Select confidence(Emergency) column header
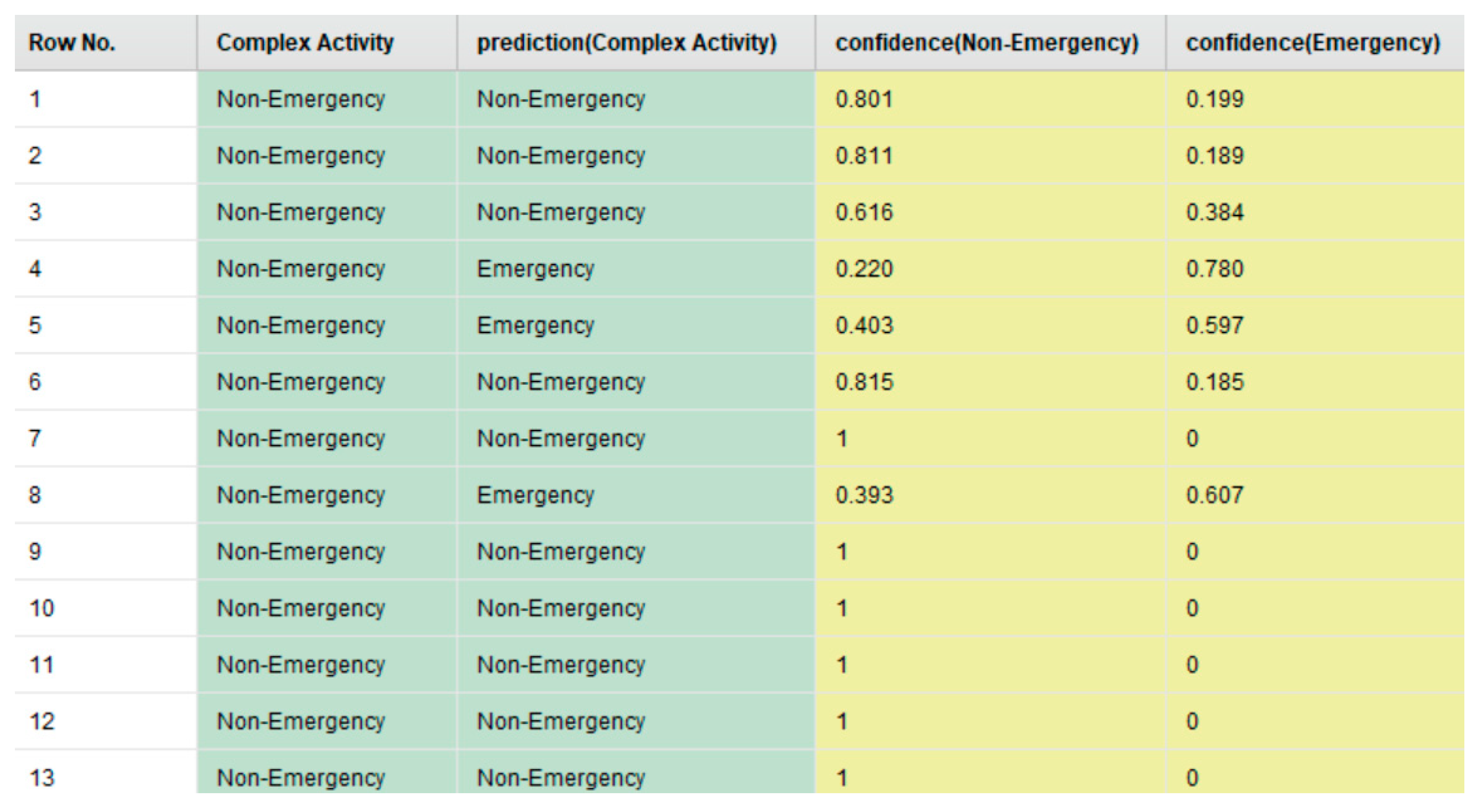Image resolution: width=1481 pixels, height=812 pixels. point(1312,42)
